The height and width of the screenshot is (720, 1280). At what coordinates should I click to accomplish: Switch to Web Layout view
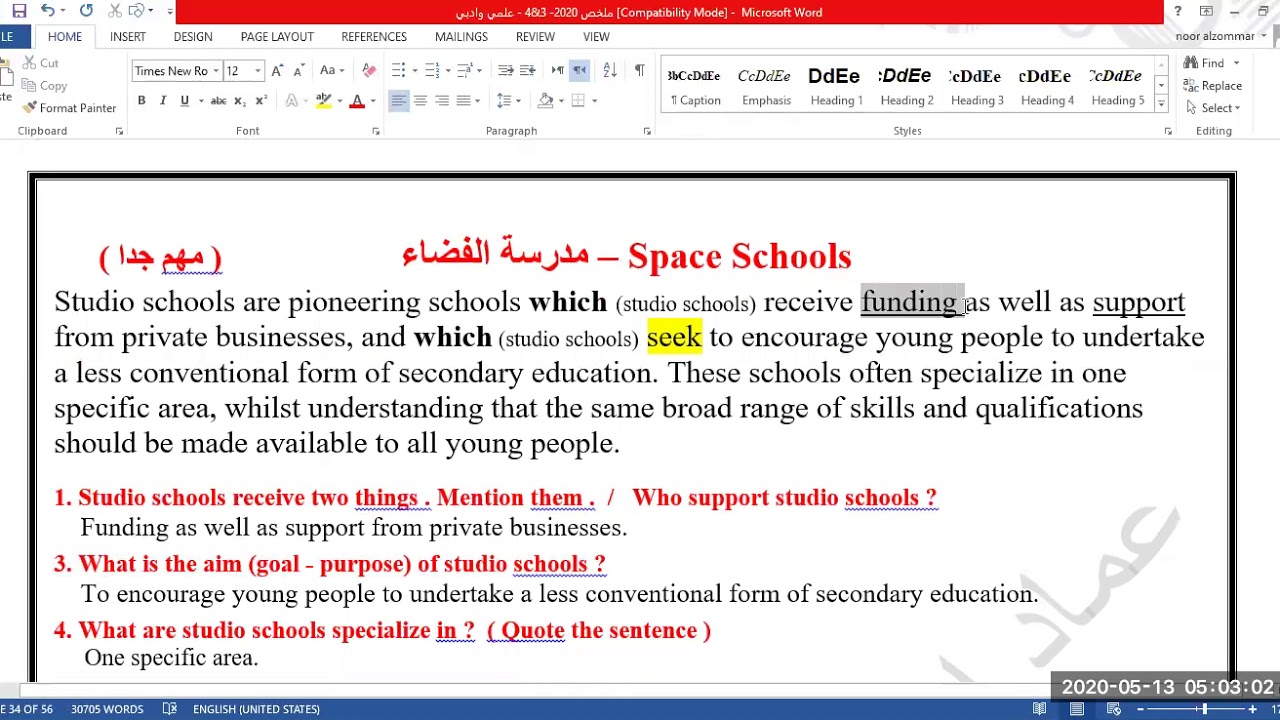(x=1113, y=709)
